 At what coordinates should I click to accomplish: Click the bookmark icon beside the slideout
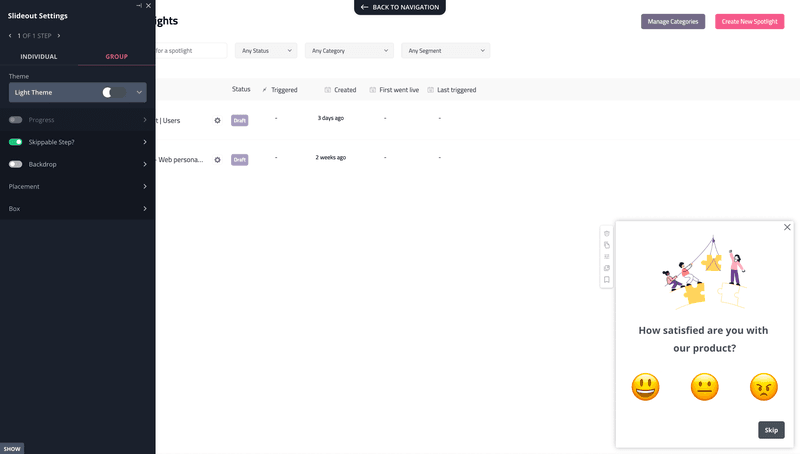click(606, 280)
